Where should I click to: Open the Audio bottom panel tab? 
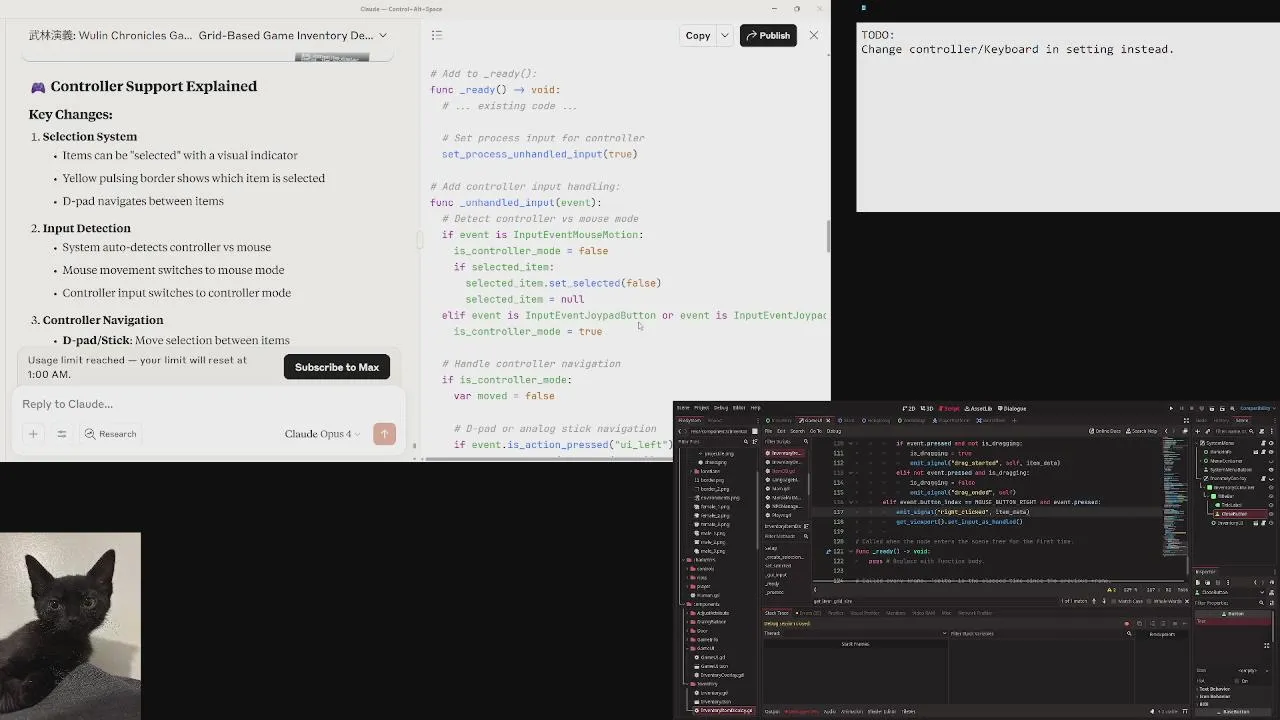coord(830,711)
